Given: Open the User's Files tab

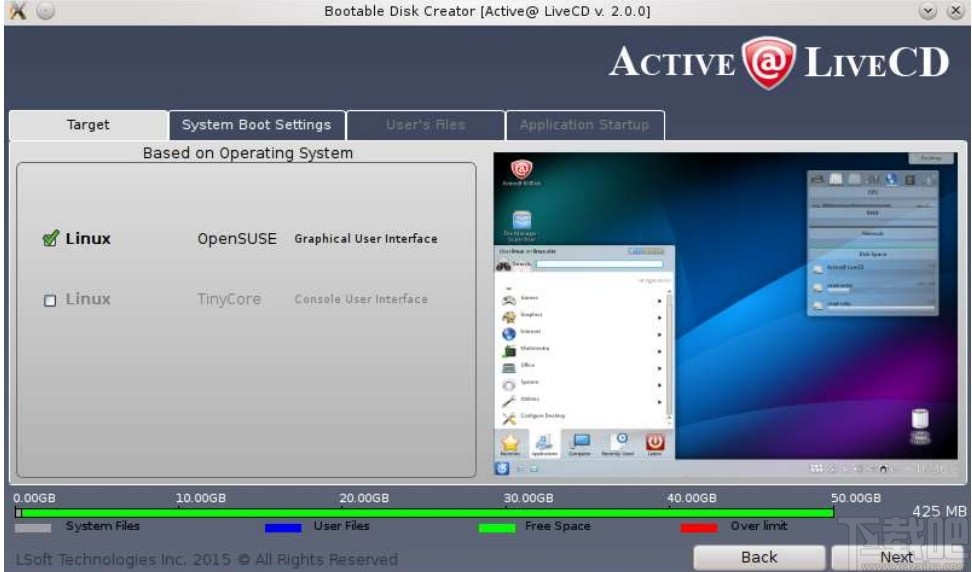Looking at the screenshot, I should (425, 125).
